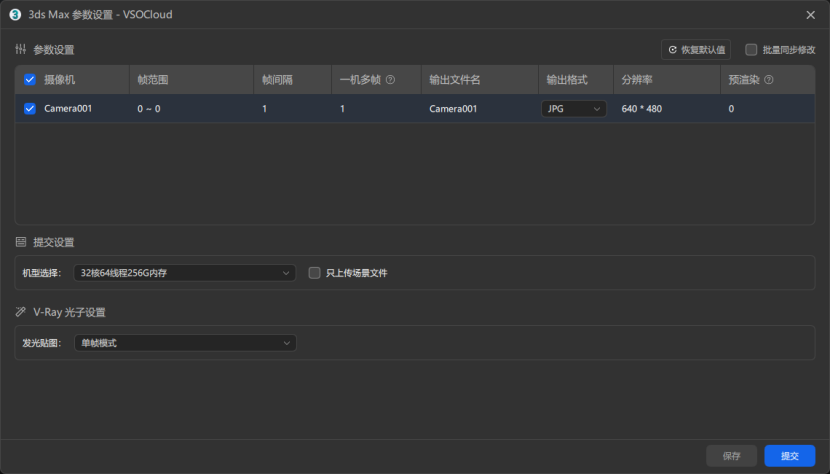Enable 只上传场景文件 checkbox

[x=314, y=272]
